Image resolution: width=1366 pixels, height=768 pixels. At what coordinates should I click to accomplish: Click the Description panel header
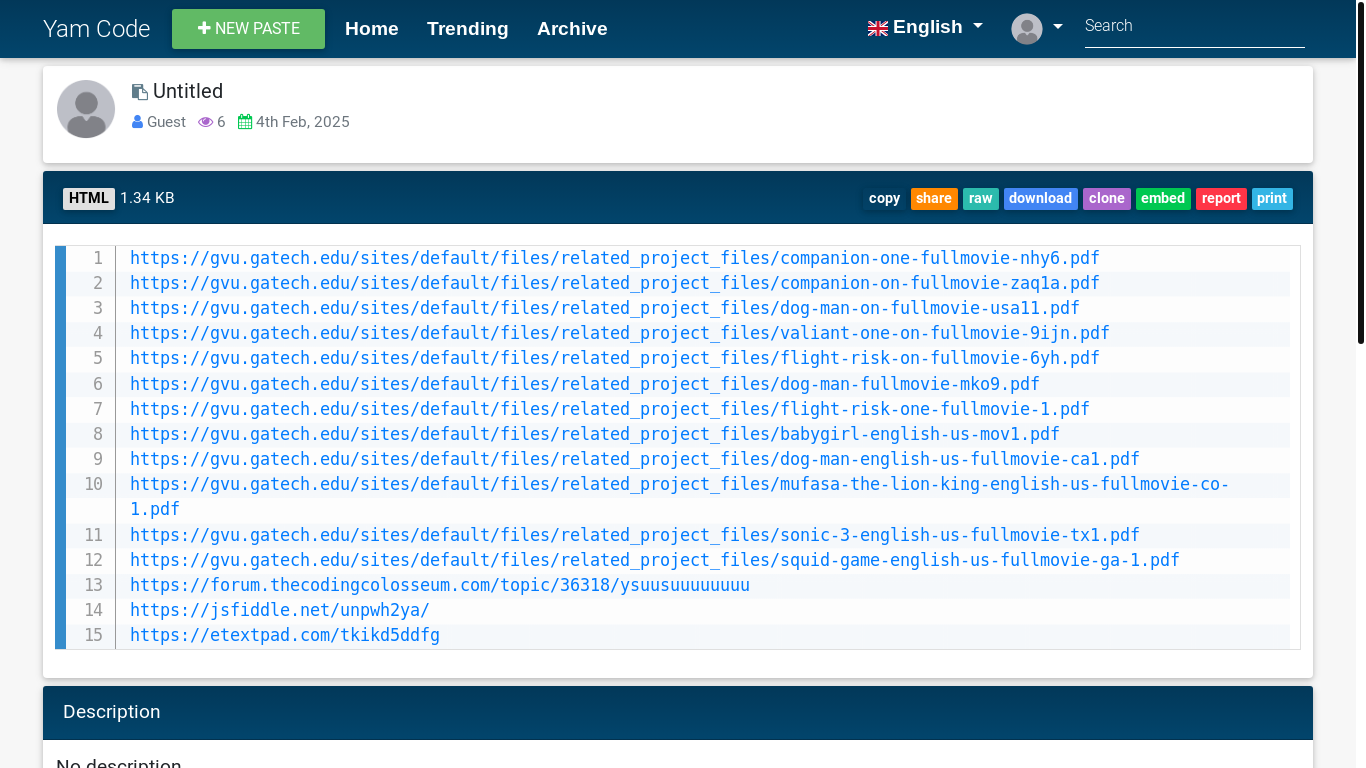(x=678, y=713)
